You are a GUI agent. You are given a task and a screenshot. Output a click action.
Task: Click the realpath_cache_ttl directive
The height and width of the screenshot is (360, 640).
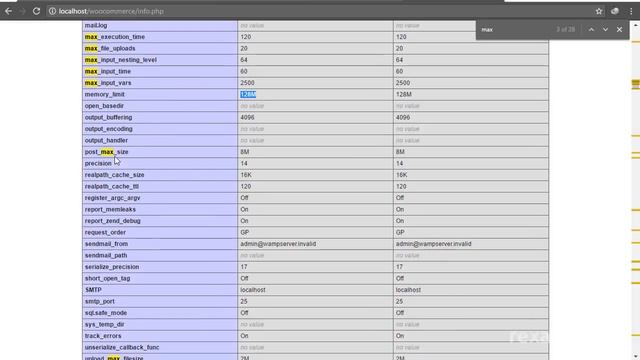coord(111,186)
